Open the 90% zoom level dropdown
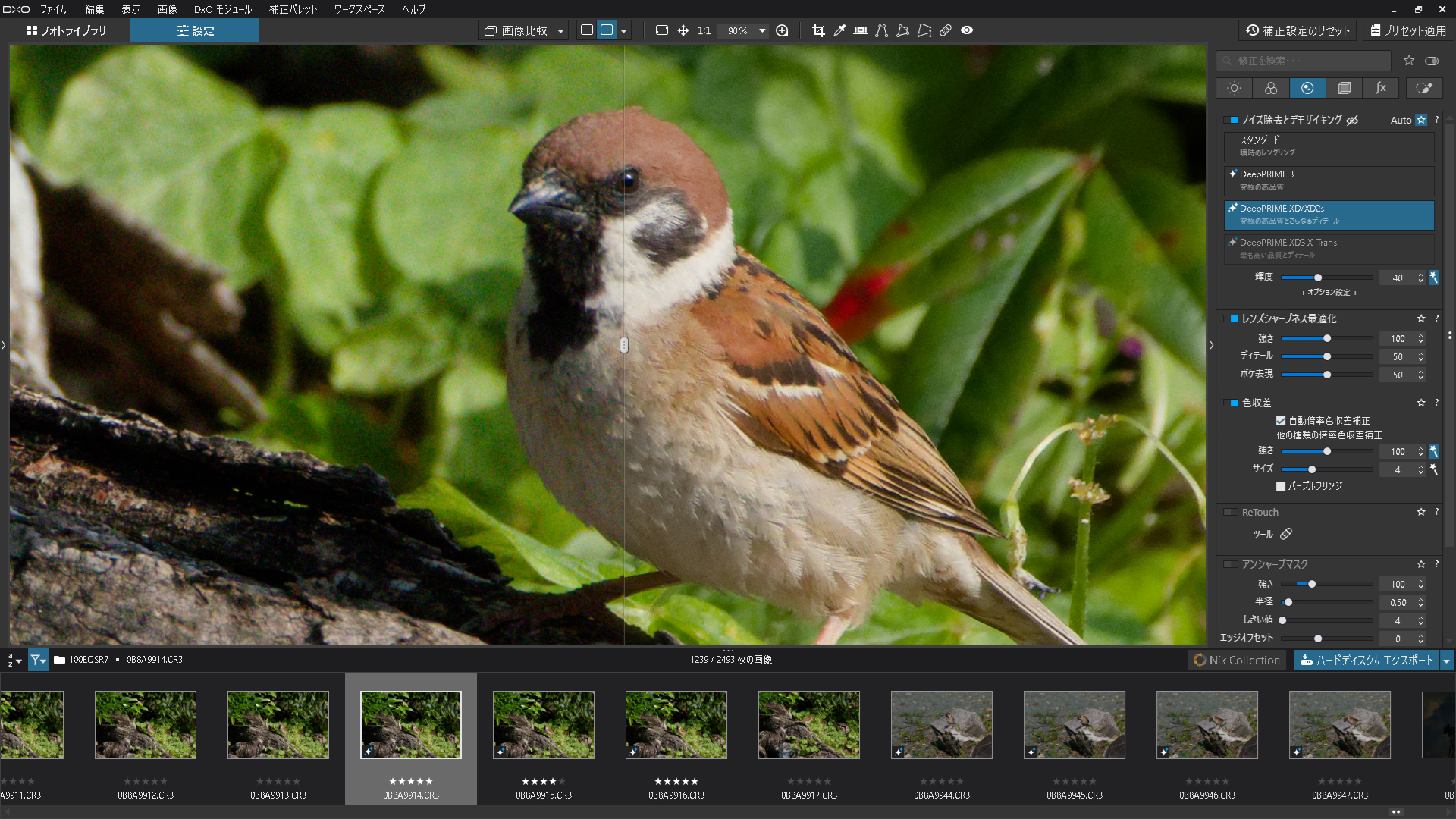The image size is (1456, 819). pos(762,30)
